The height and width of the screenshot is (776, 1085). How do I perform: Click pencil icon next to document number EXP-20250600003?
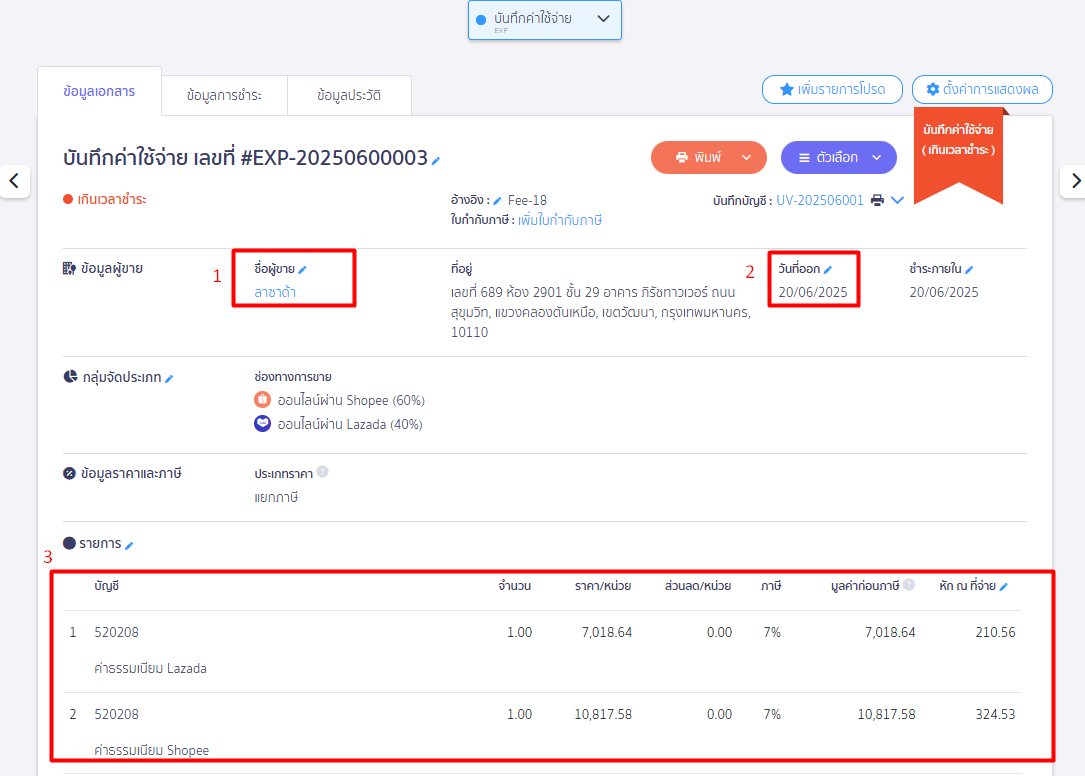pyautogui.click(x=436, y=160)
